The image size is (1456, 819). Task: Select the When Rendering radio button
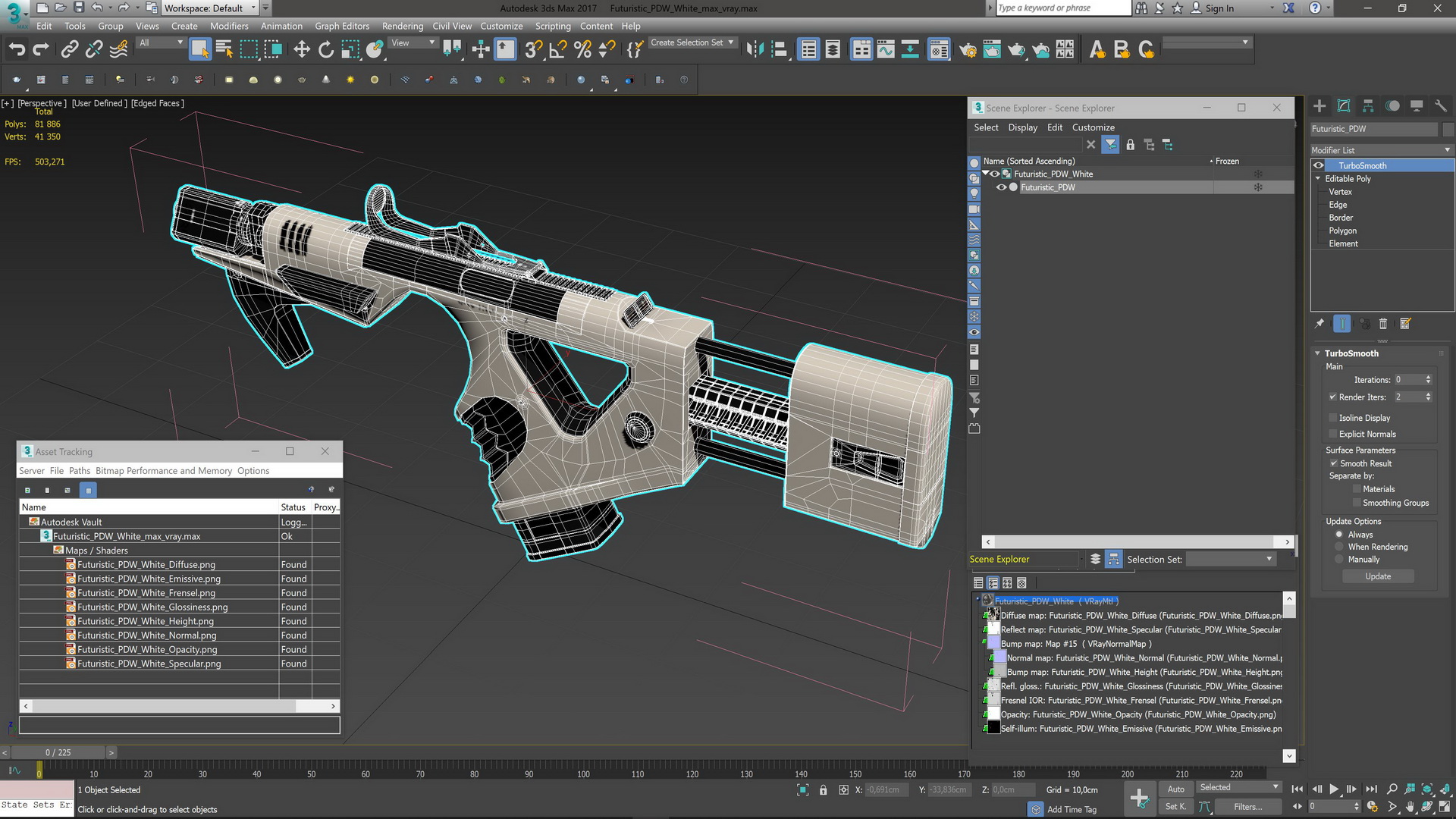pyautogui.click(x=1339, y=547)
